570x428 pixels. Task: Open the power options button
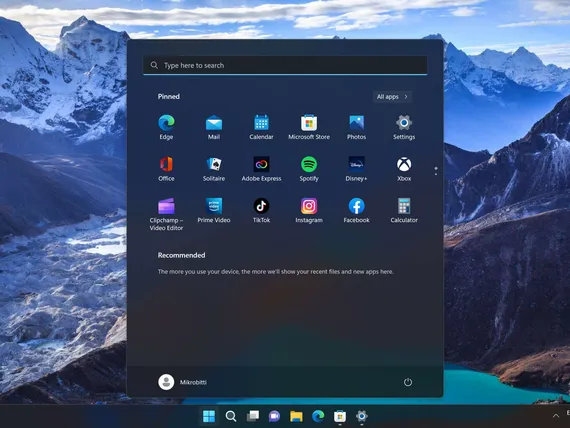point(408,382)
